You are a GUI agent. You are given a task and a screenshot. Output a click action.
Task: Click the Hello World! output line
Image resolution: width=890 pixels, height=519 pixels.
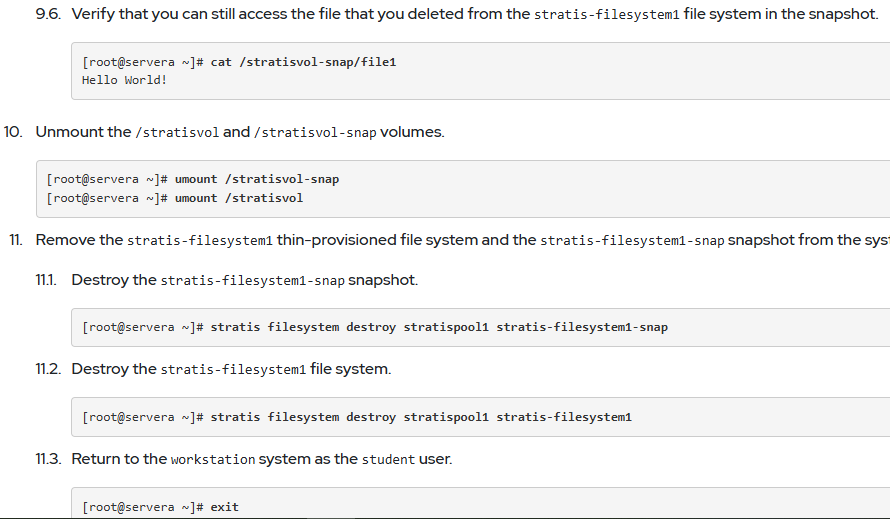[x=124, y=80]
